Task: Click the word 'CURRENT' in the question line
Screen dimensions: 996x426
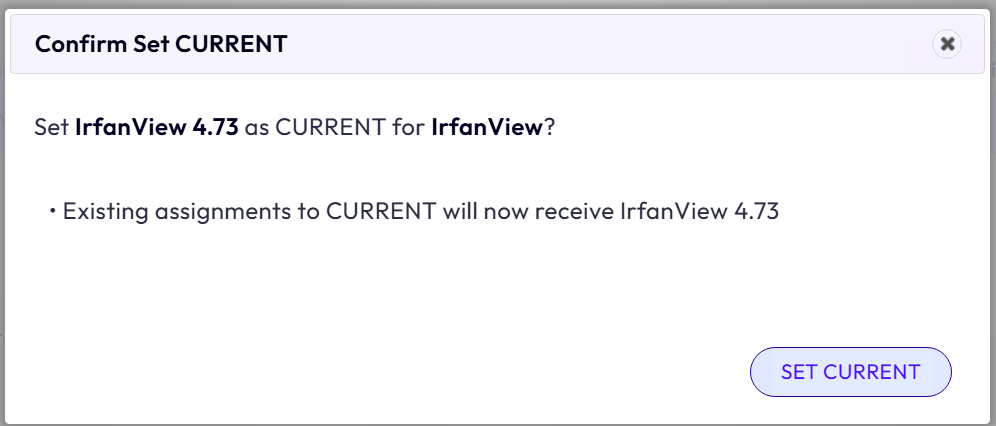Action: [329, 127]
